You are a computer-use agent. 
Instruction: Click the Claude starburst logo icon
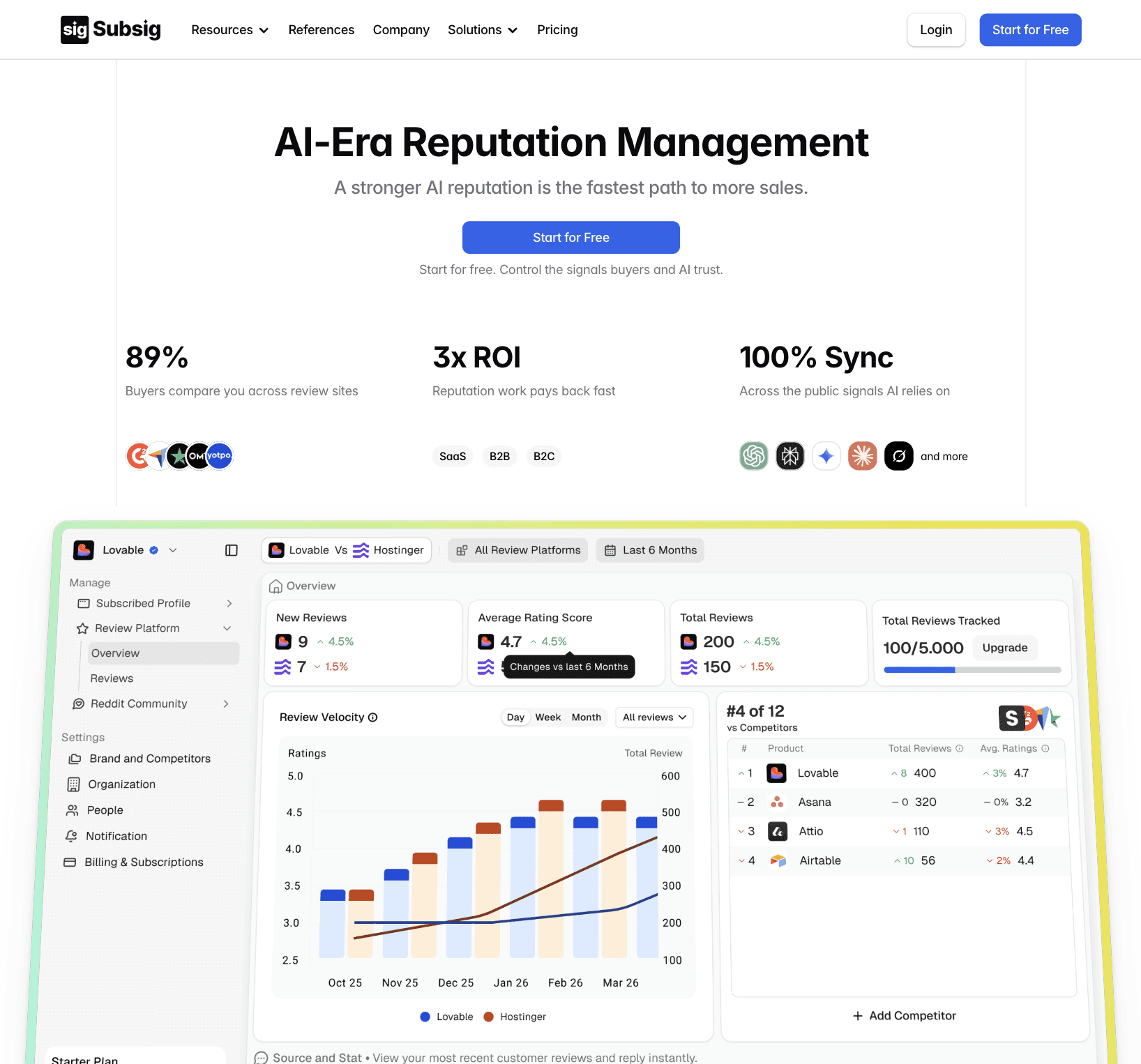[863, 456]
